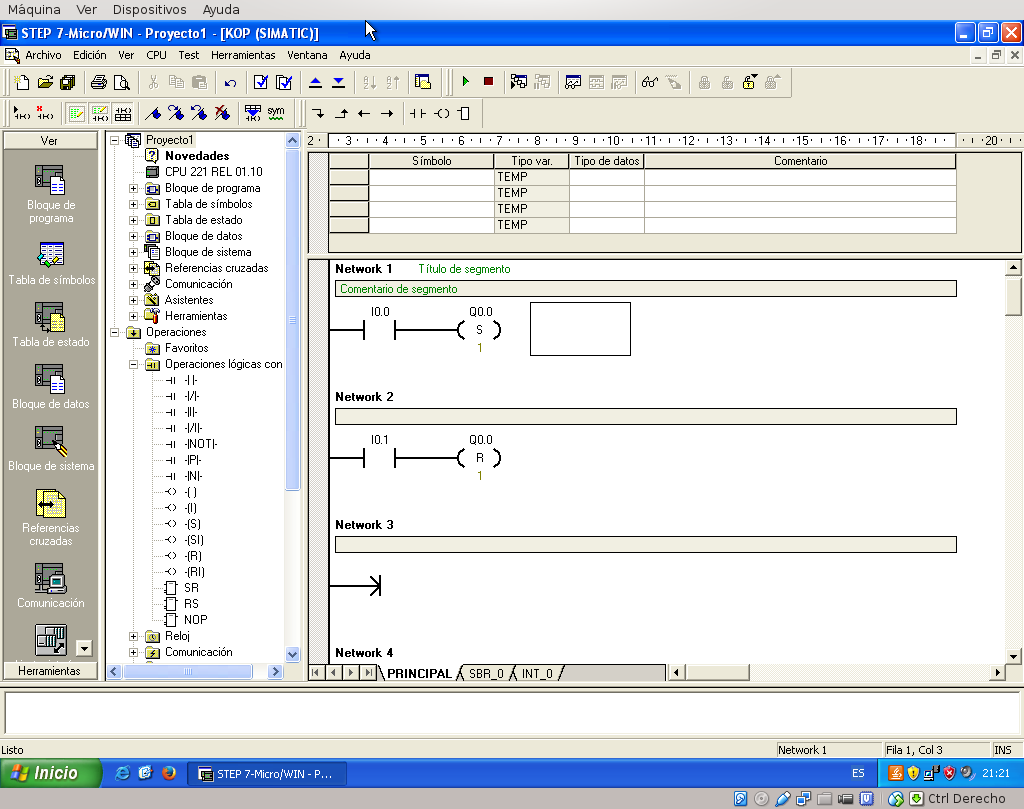The width and height of the screenshot is (1024, 809).
Task: Open Bloque de datos from the sidebar
Action: coord(51,385)
